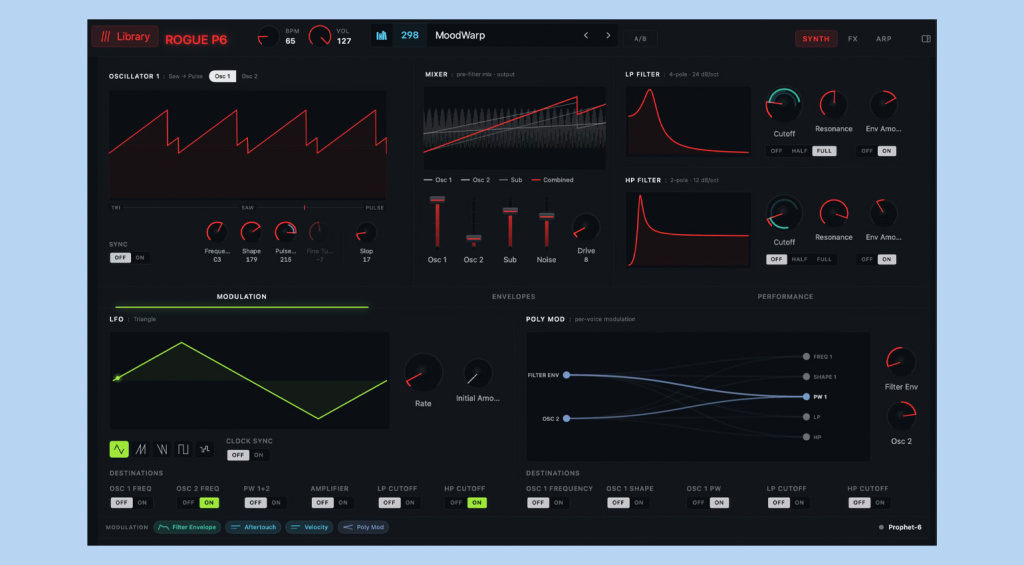The image size is (1024, 565).
Task: Open the preset browser bars icon
Action: click(x=381, y=35)
